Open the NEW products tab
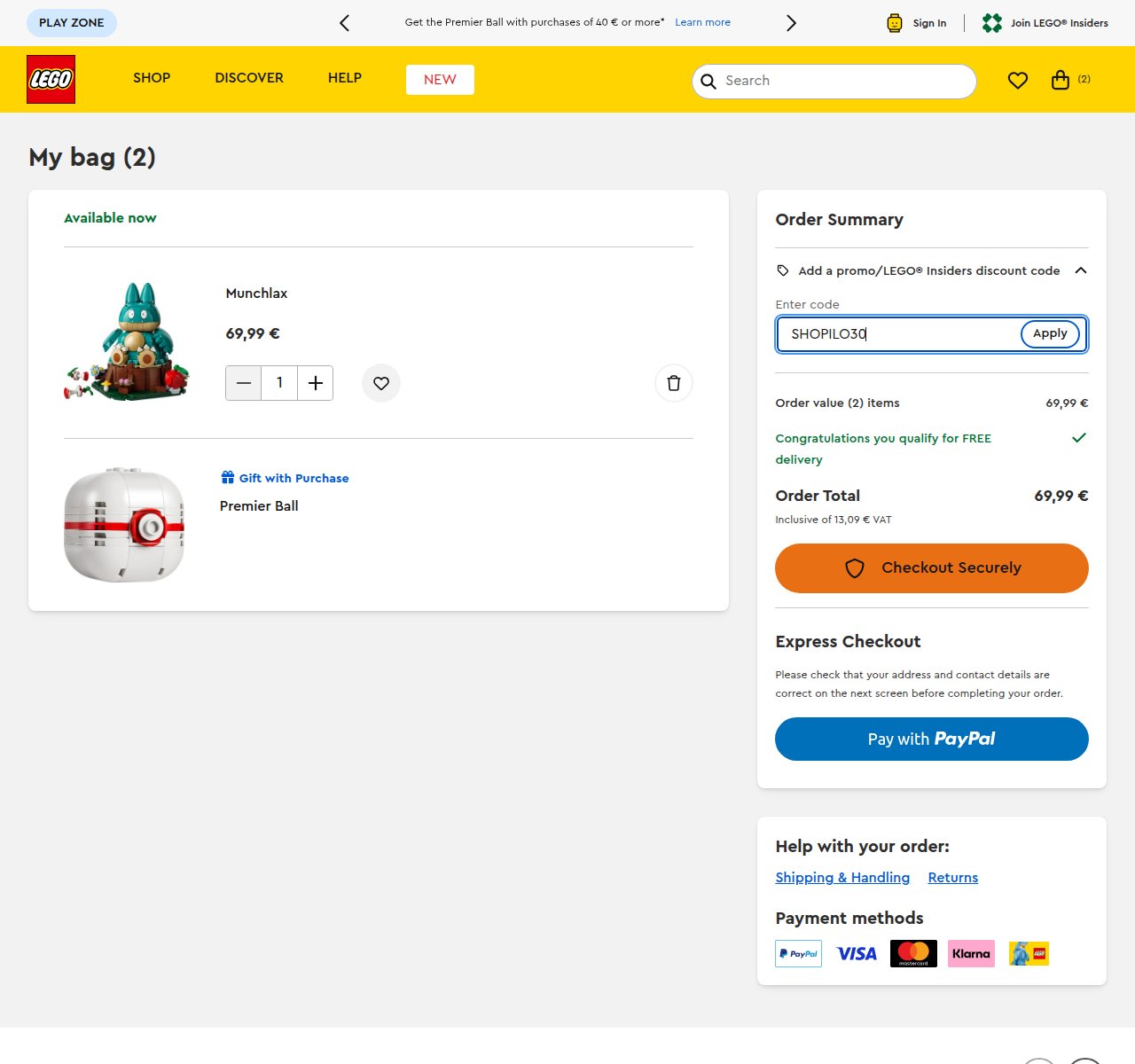 pos(440,80)
